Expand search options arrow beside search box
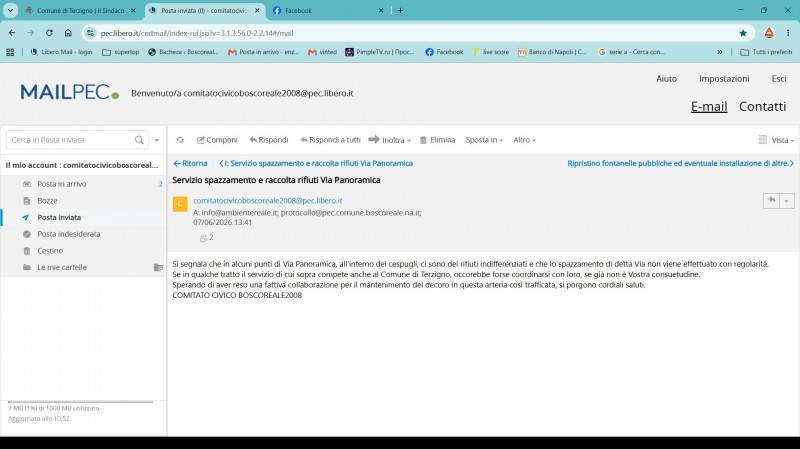The height and width of the screenshot is (450, 800). [x=157, y=140]
